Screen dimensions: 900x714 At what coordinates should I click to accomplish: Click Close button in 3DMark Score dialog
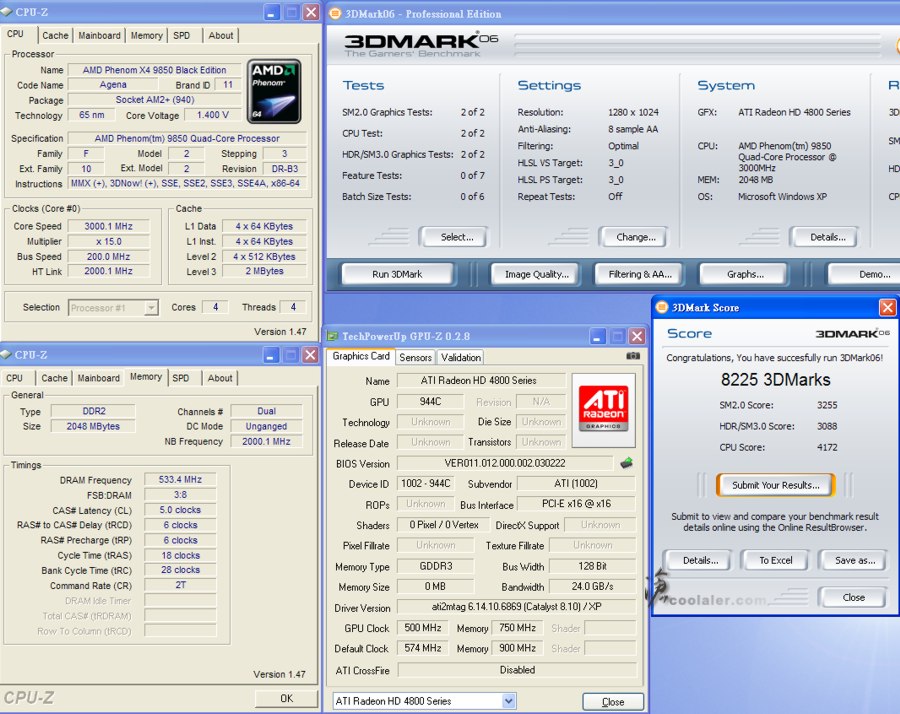tap(854, 597)
